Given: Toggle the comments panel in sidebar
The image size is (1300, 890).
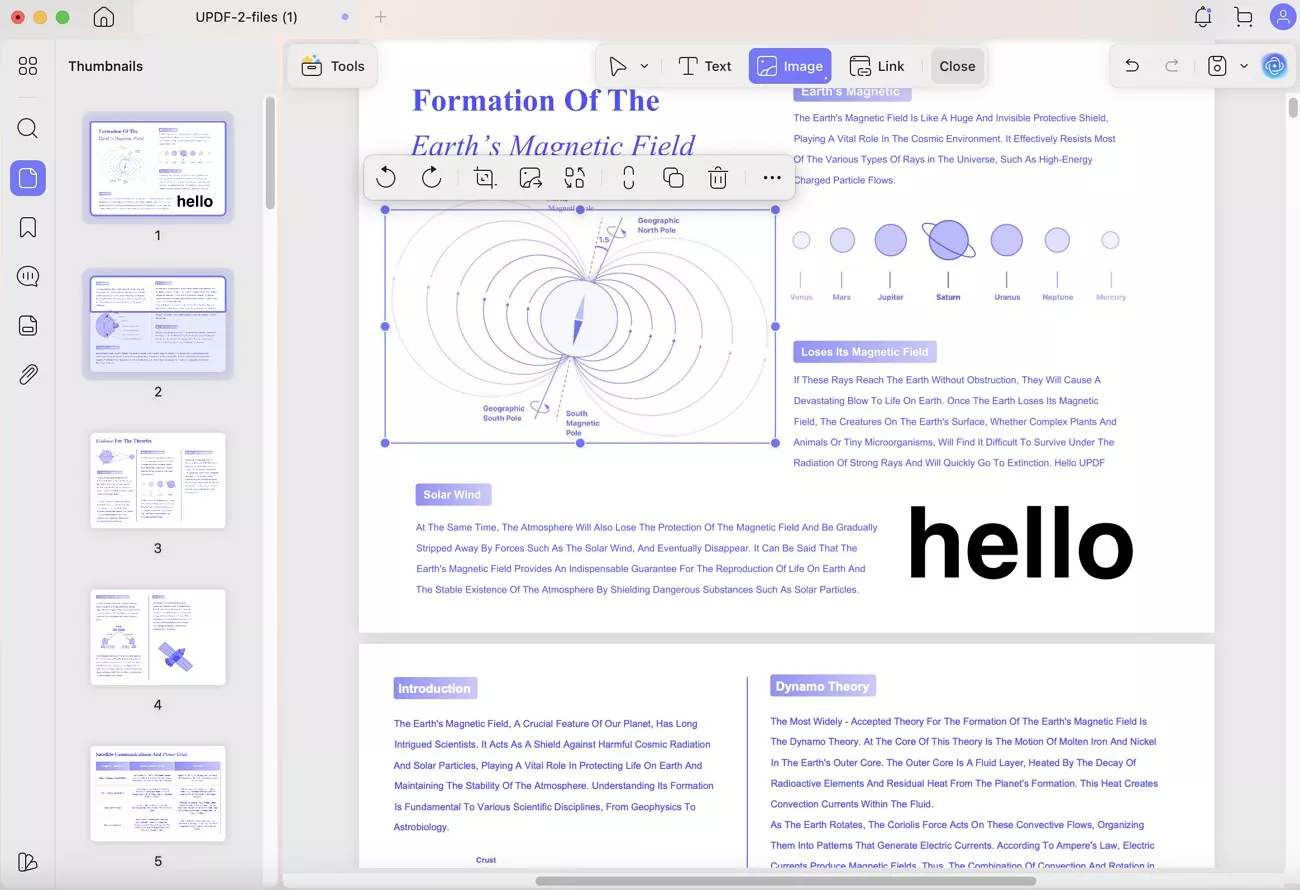Looking at the screenshot, I should coord(28,276).
